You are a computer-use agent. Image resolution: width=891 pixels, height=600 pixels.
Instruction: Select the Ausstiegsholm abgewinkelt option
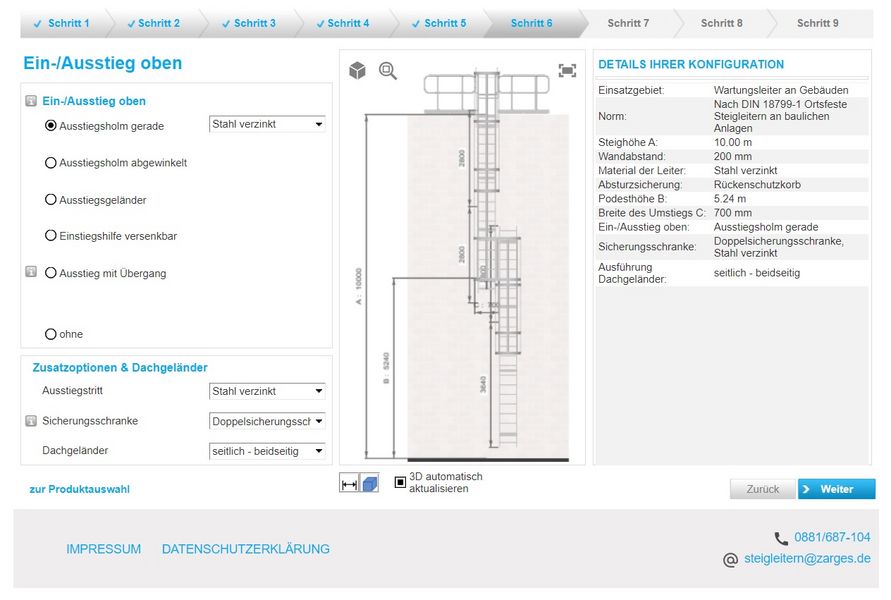coord(50,163)
